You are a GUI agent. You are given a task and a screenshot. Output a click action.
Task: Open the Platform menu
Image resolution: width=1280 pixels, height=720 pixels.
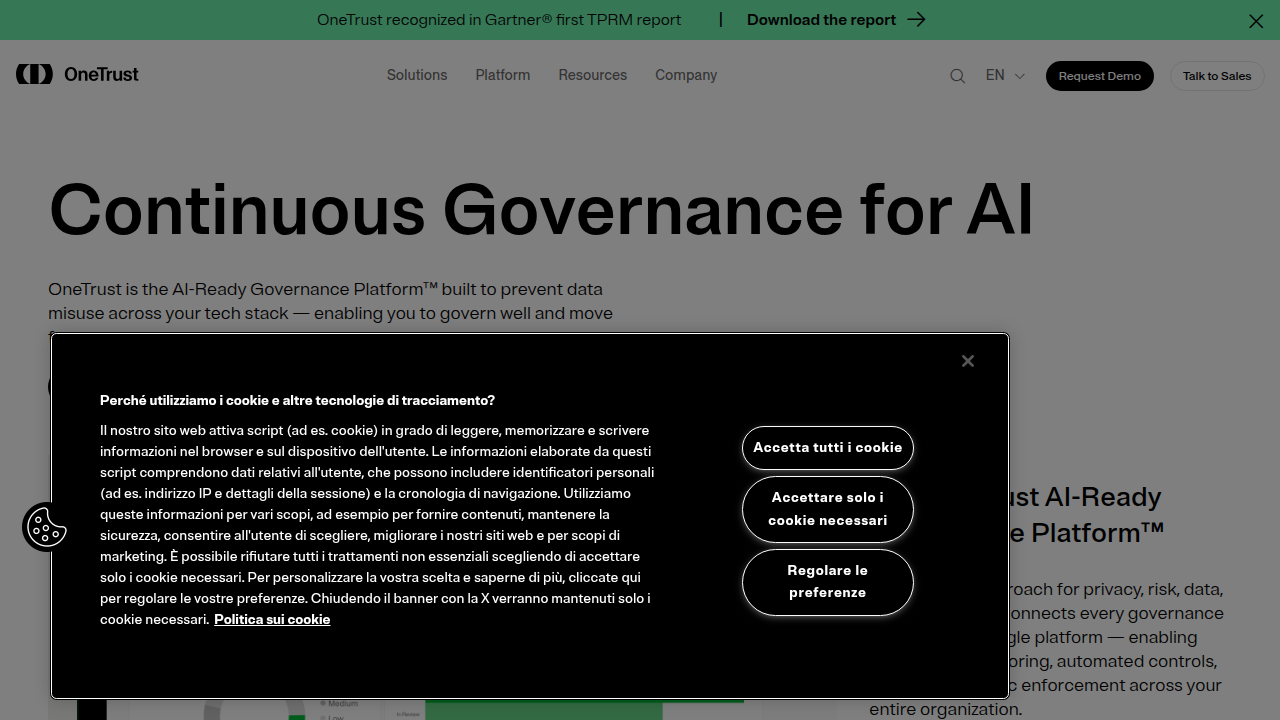pyautogui.click(x=503, y=75)
